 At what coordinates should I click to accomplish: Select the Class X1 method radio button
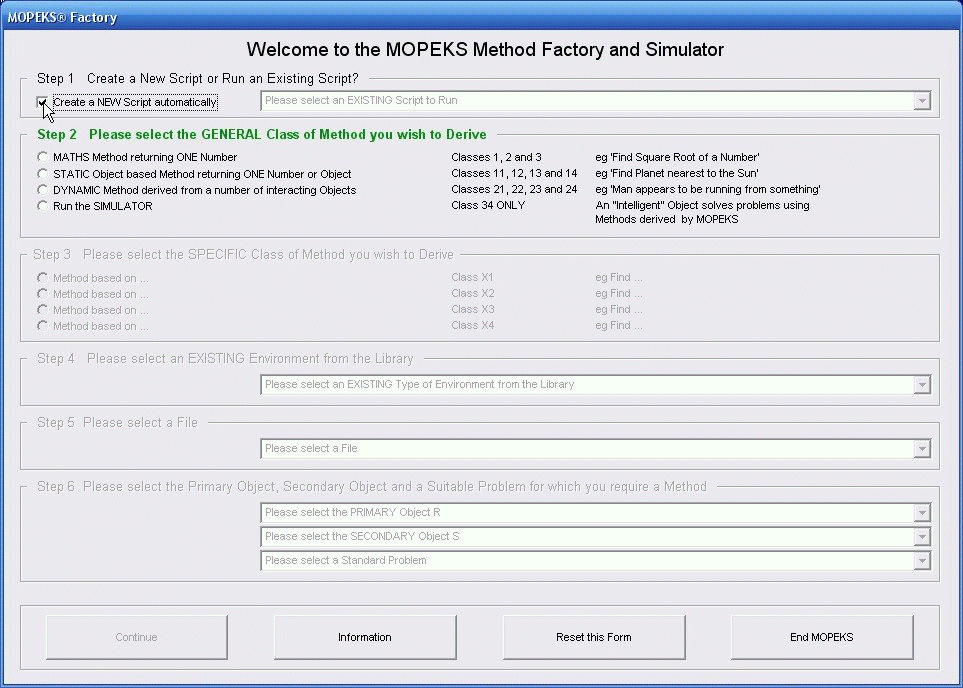pos(42,278)
